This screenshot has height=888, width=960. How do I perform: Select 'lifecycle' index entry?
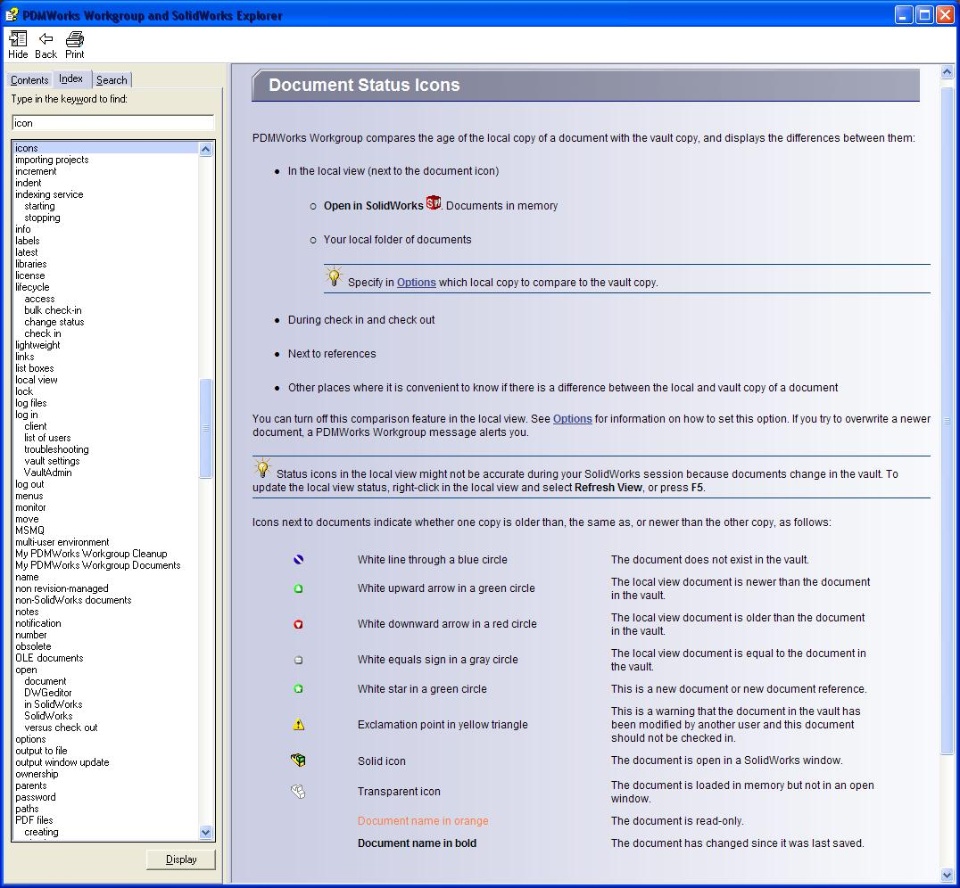tap(32, 287)
